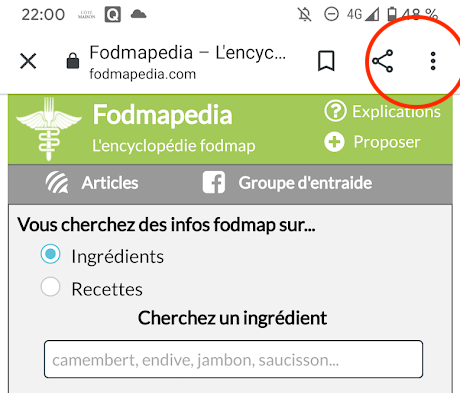The height and width of the screenshot is (393, 460).
Task: Open the Articles feed icon
Action: [57, 182]
